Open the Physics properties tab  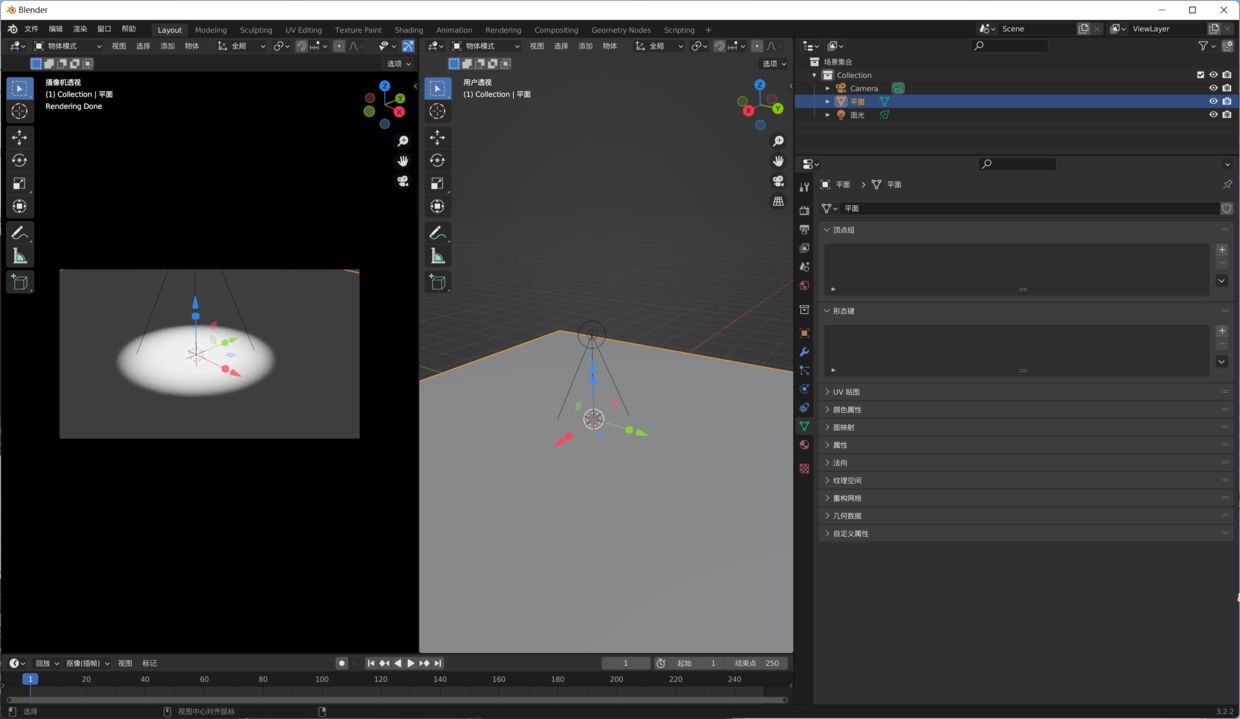[804, 389]
